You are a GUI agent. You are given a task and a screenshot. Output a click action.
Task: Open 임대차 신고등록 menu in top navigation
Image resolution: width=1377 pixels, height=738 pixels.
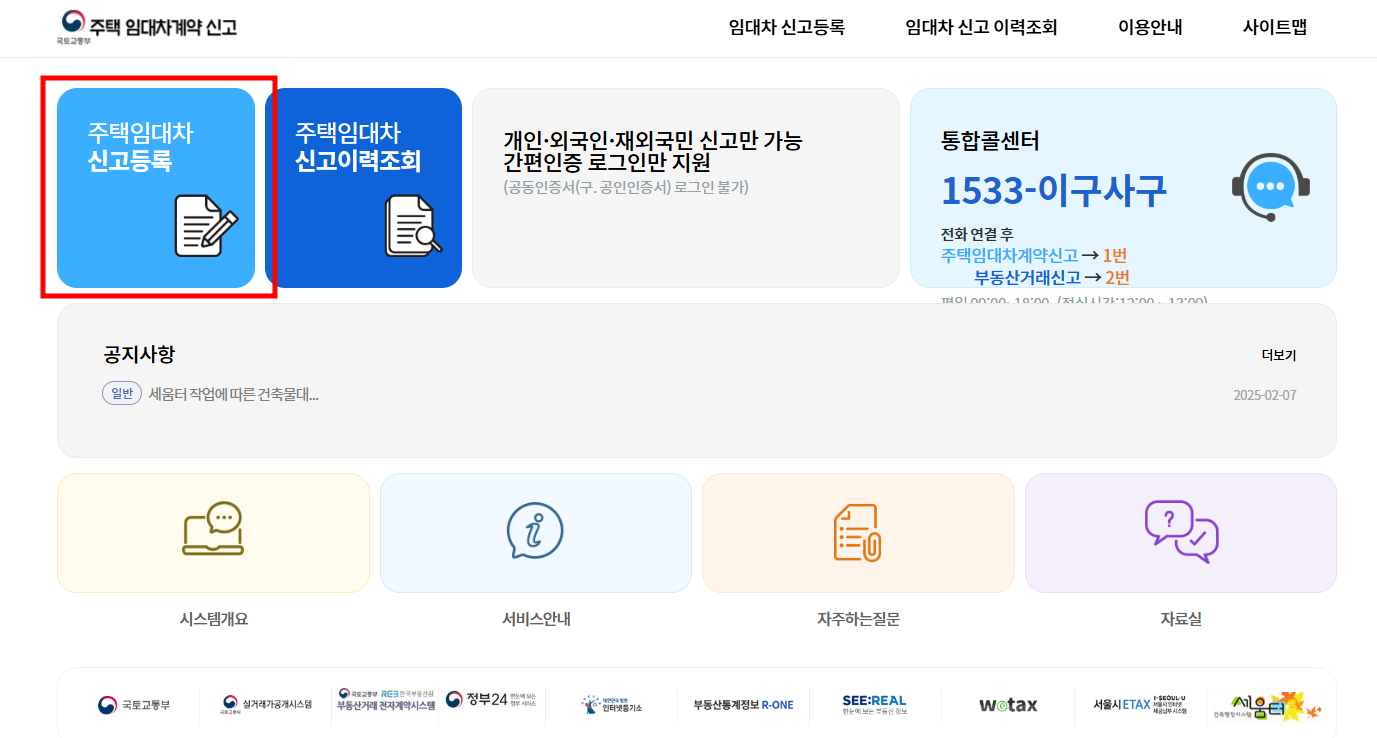click(x=787, y=28)
